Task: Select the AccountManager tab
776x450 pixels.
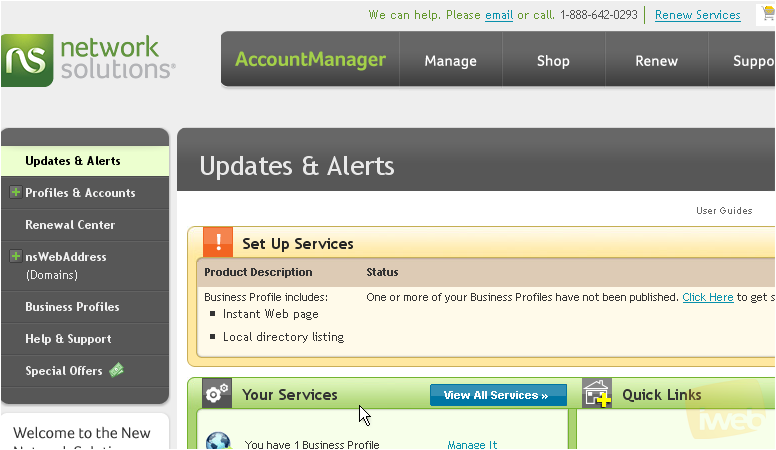Action: point(310,59)
